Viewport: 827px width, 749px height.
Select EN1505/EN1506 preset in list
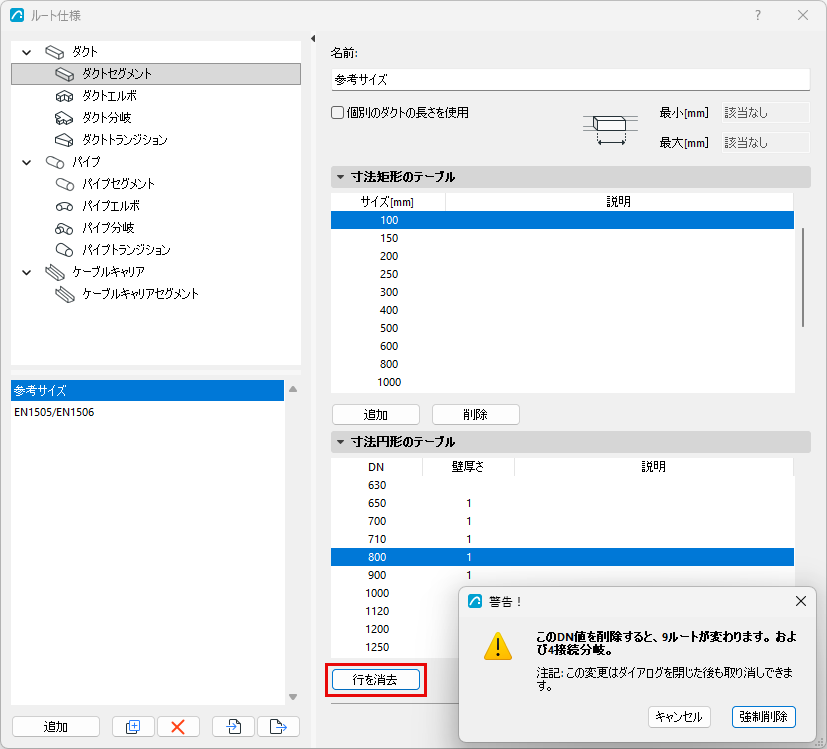pyautogui.click(x=148, y=412)
